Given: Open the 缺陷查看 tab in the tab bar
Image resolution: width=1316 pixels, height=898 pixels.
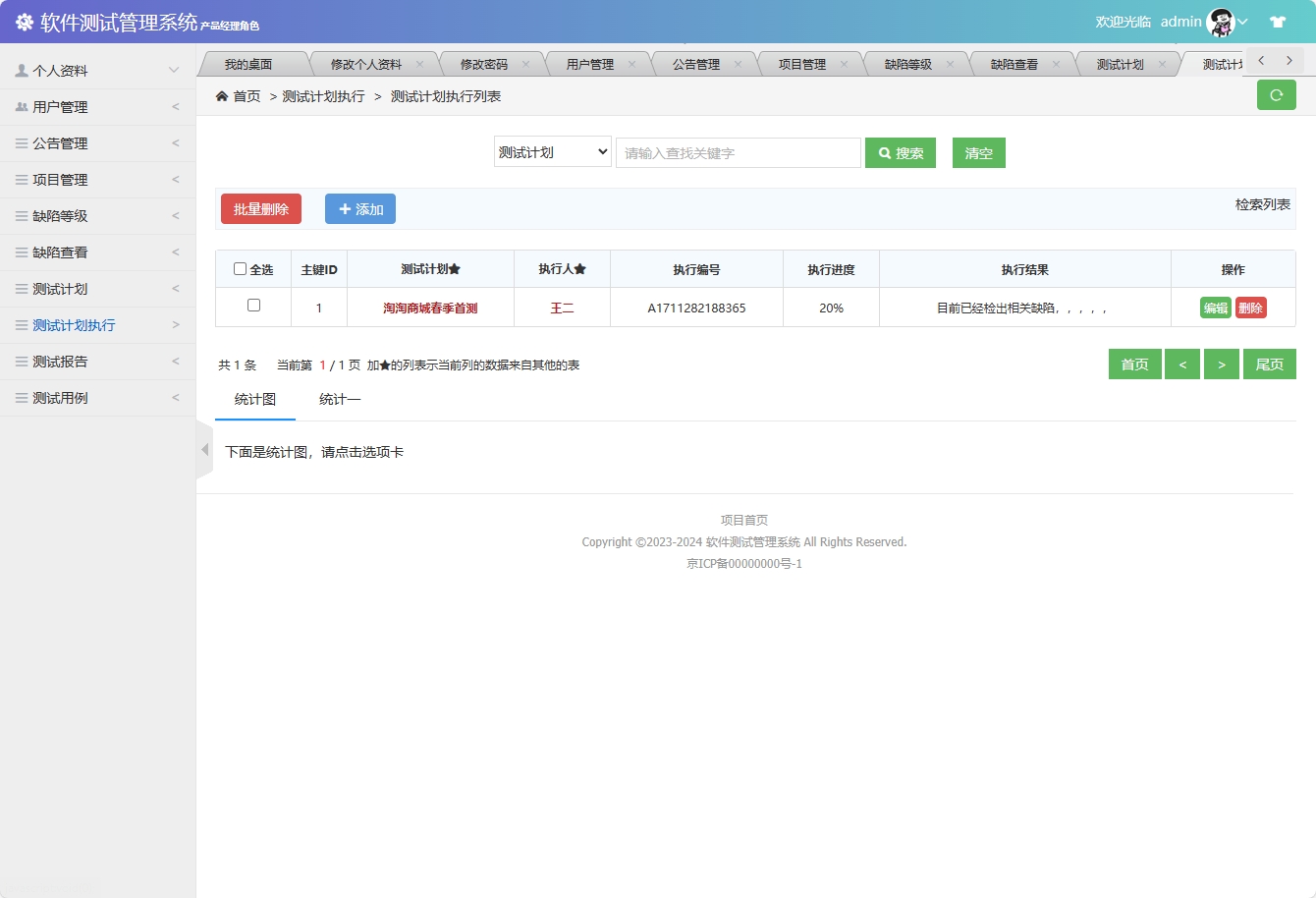Looking at the screenshot, I should (1014, 62).
